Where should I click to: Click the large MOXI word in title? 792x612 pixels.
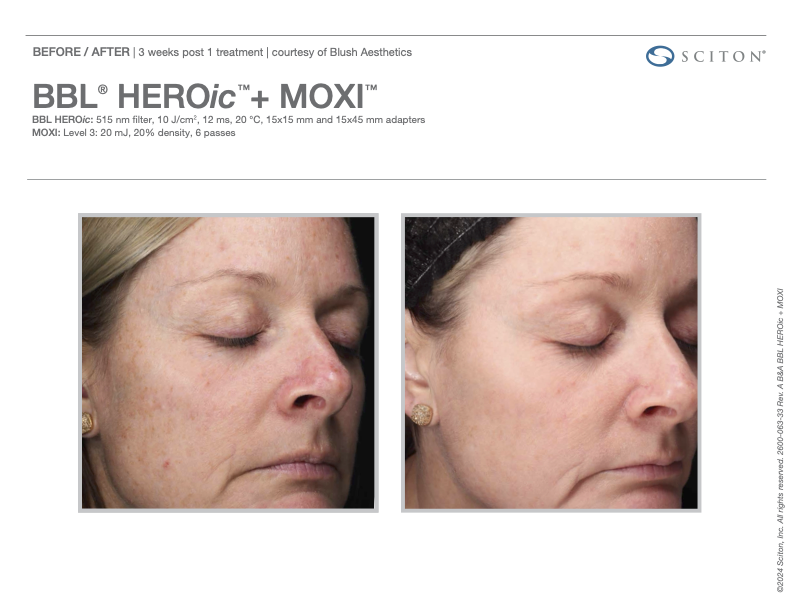click(x=322, y=96)
